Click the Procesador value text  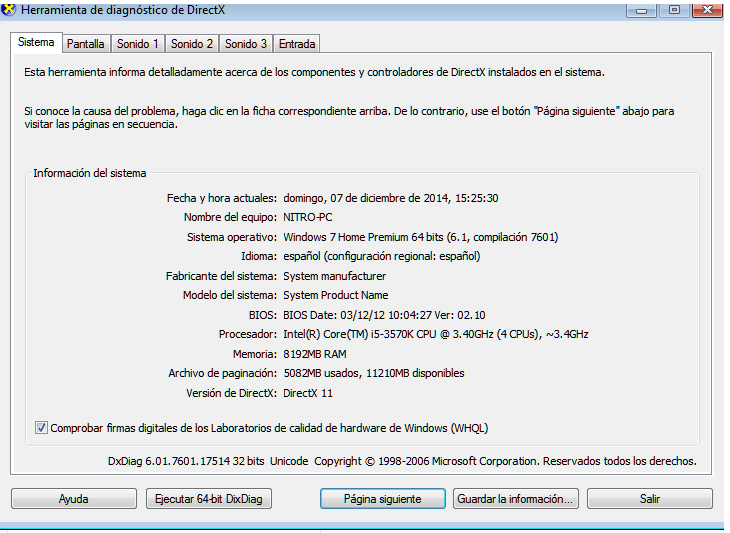(x=436, y=334)
